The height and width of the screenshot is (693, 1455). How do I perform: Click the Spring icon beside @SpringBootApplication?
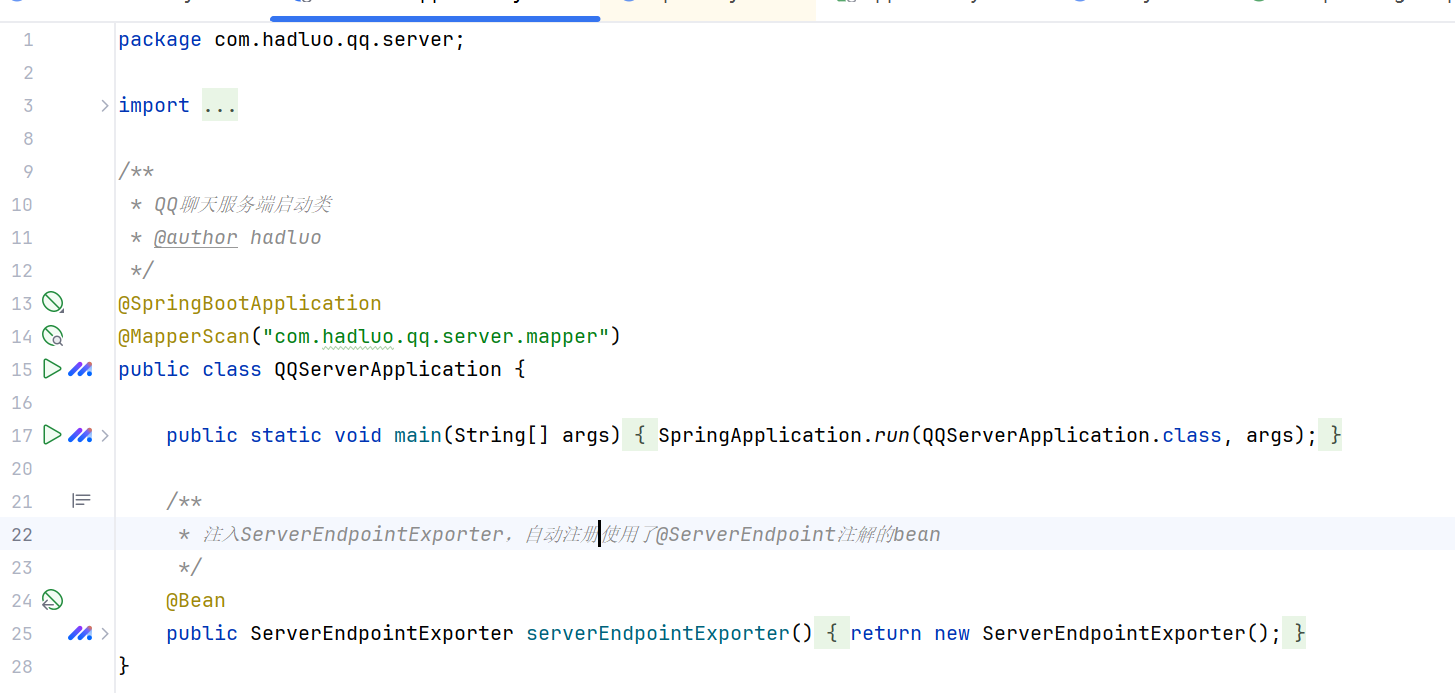pyautogui.click(x=52, y=303)
